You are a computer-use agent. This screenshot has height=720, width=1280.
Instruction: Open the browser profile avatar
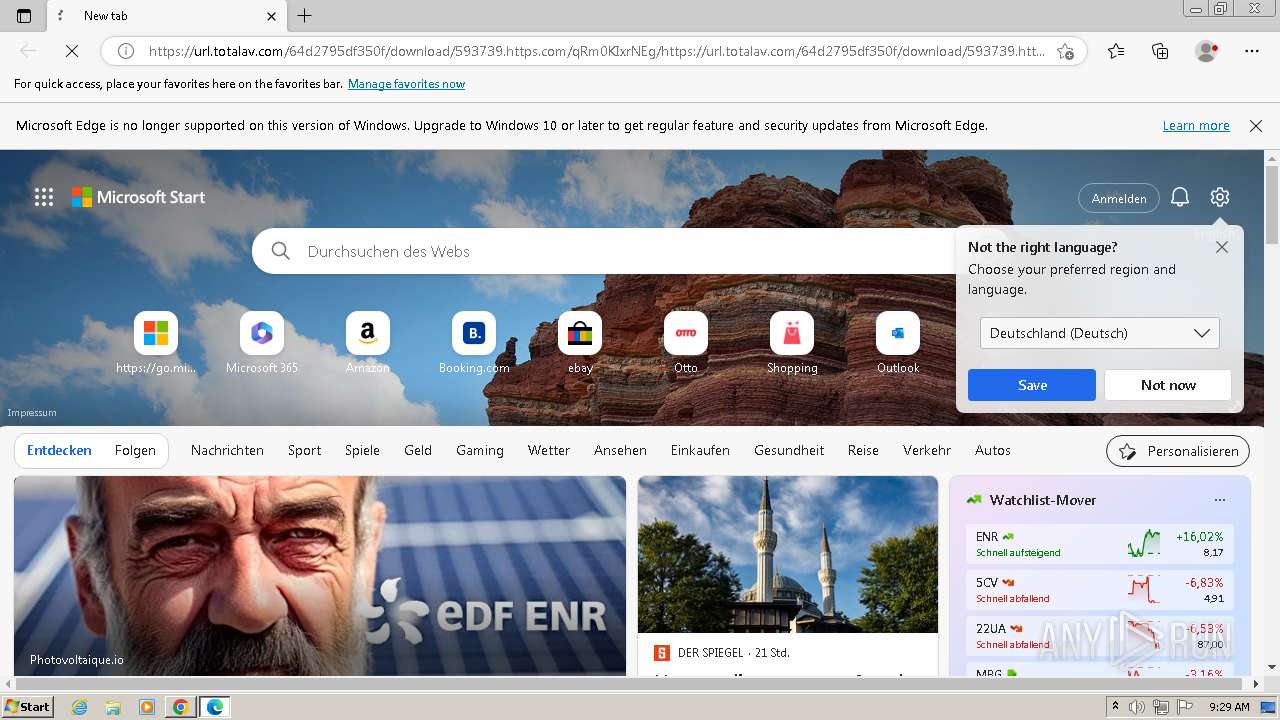pyautogui.click(x=1206, y=51)
